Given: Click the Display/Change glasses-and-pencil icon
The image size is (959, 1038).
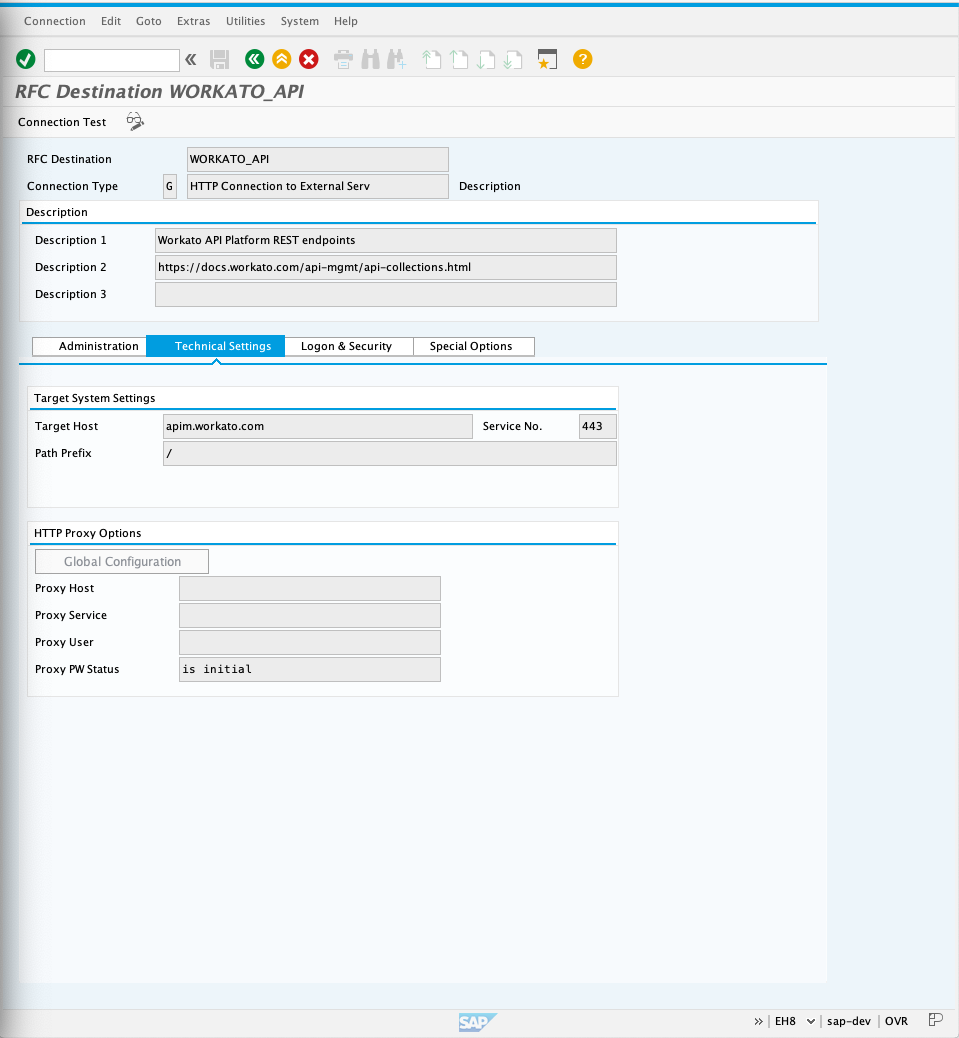Looking at the screenshot, I should pos(135,122).
